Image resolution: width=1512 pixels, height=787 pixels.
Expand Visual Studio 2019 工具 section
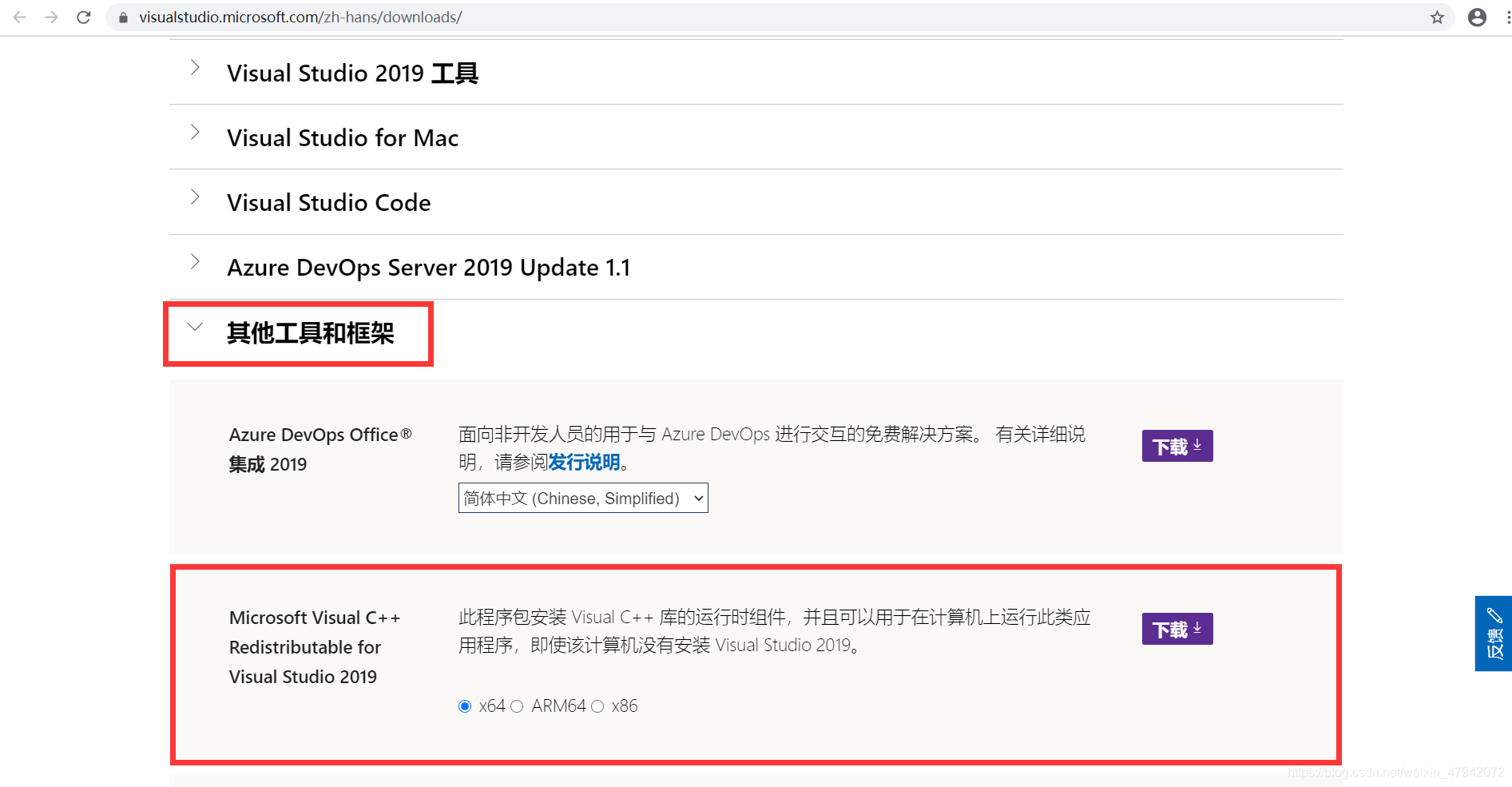(x=756, y=73)
